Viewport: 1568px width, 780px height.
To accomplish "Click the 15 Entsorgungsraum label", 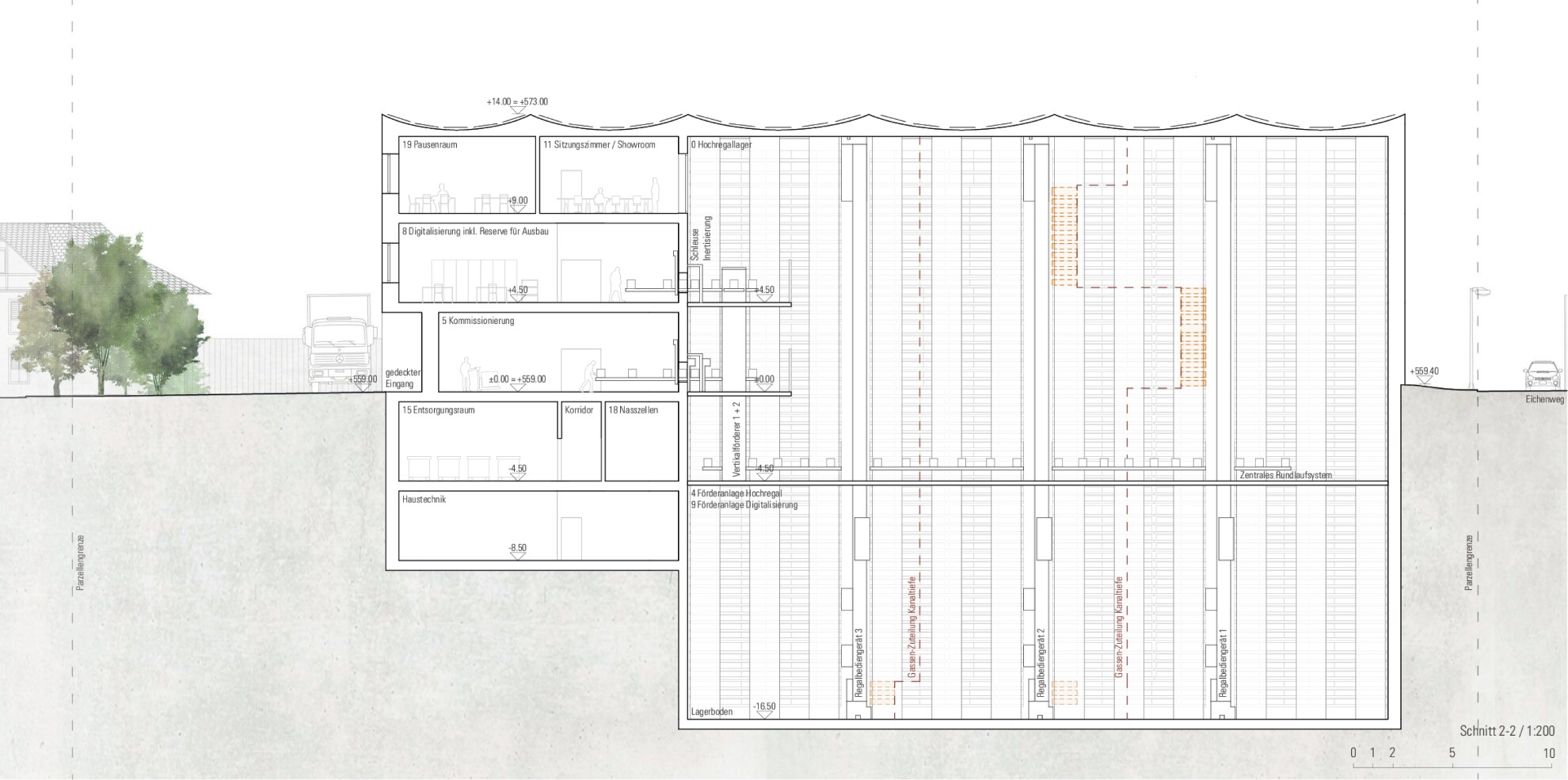I will point(438,411).
